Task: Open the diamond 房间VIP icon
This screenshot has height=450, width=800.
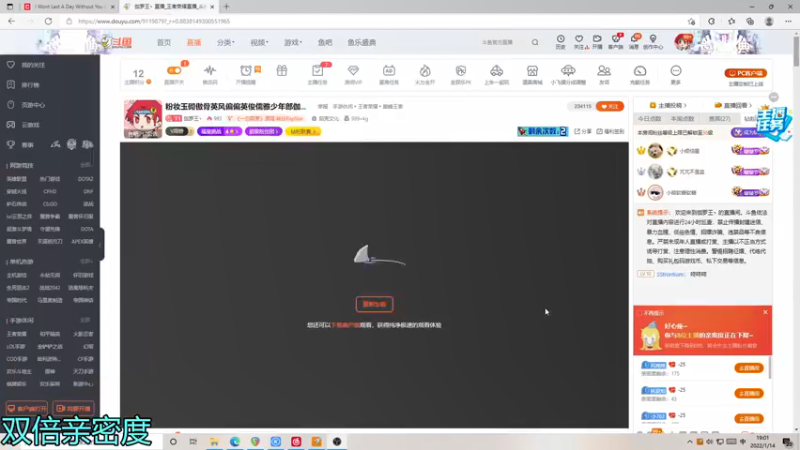Action: pos(353,70)
